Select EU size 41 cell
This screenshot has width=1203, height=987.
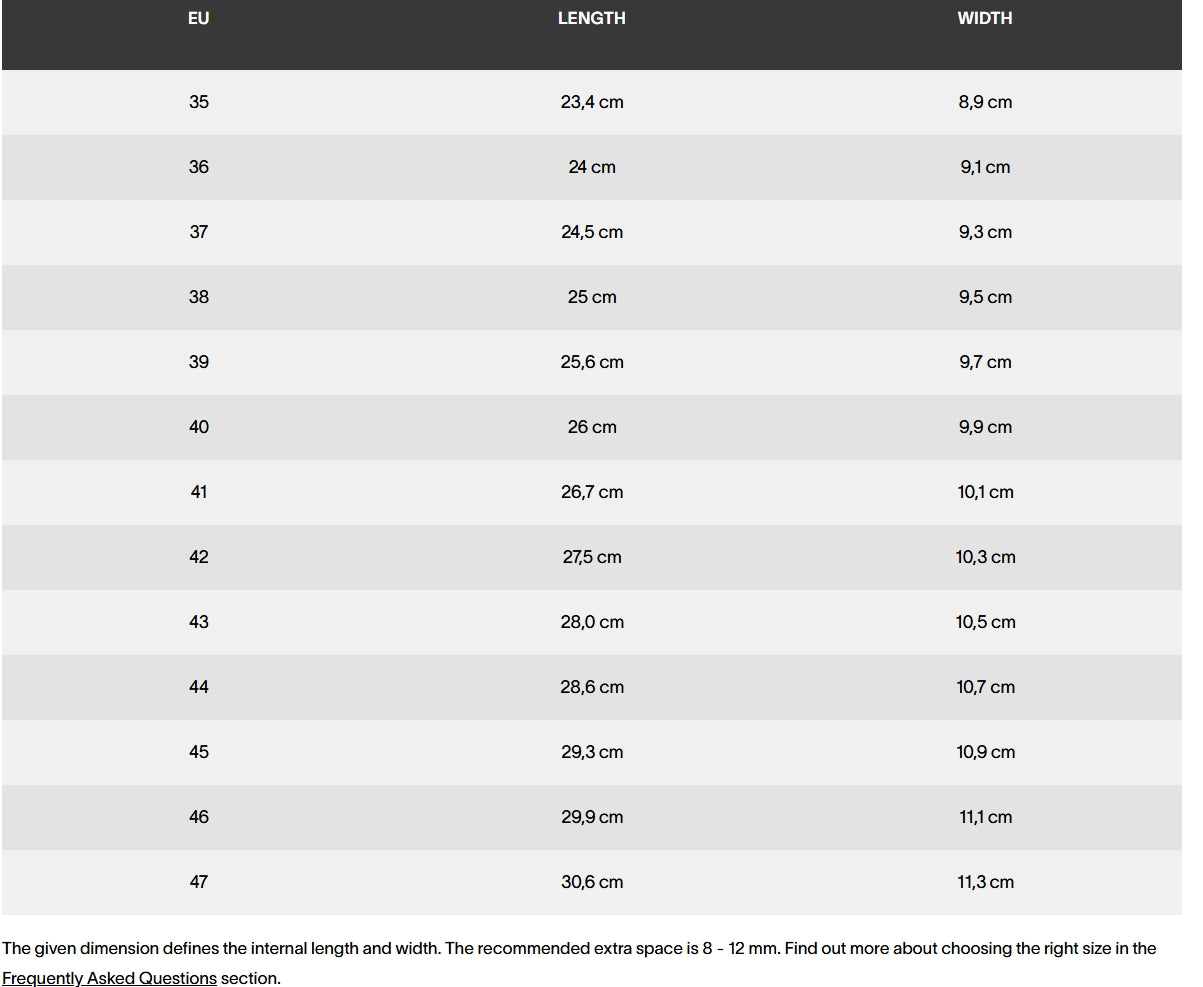coord(199,492)
